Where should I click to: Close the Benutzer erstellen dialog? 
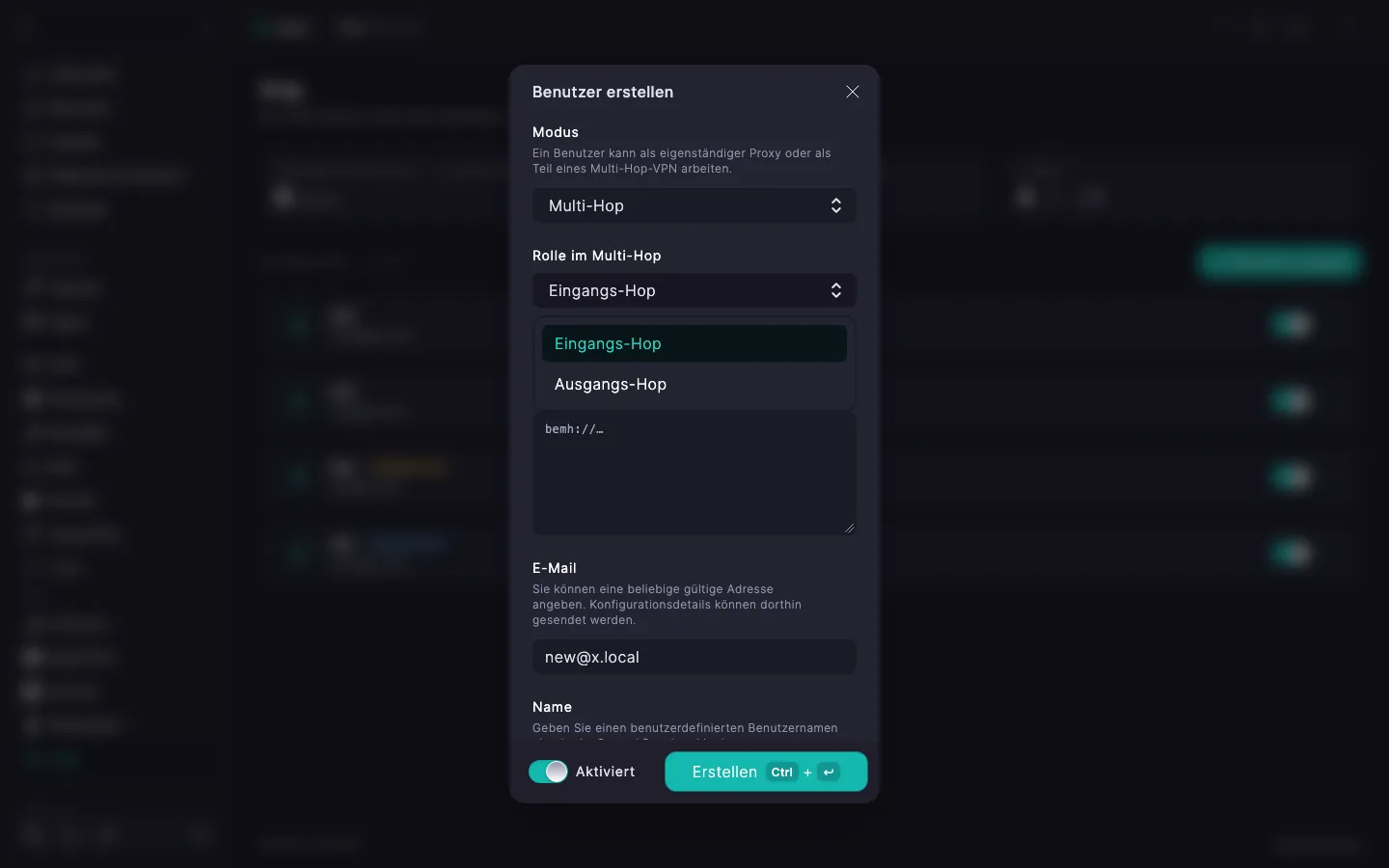tap(853, 92)
